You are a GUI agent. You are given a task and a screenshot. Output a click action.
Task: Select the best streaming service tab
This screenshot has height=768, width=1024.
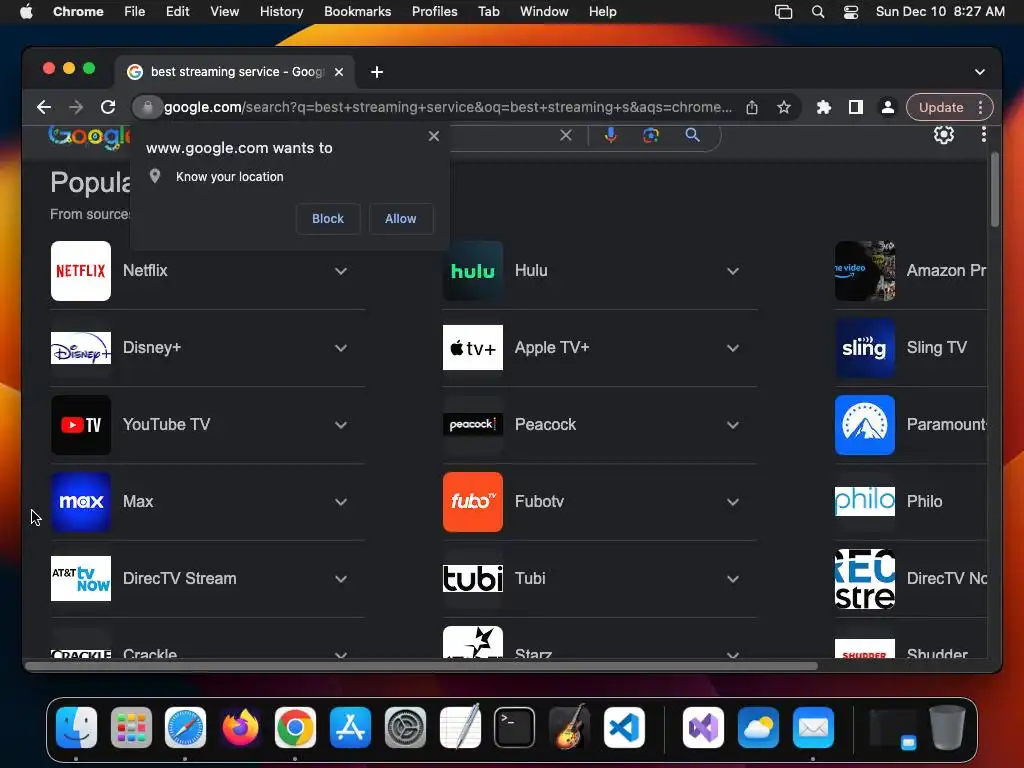(236, 72)
